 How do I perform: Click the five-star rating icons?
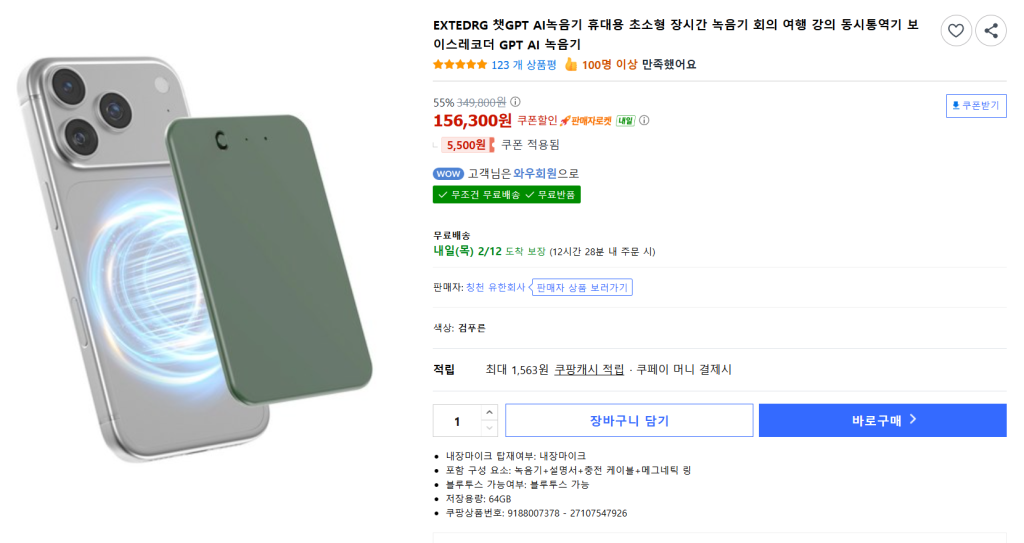click(x=460, y=64)
